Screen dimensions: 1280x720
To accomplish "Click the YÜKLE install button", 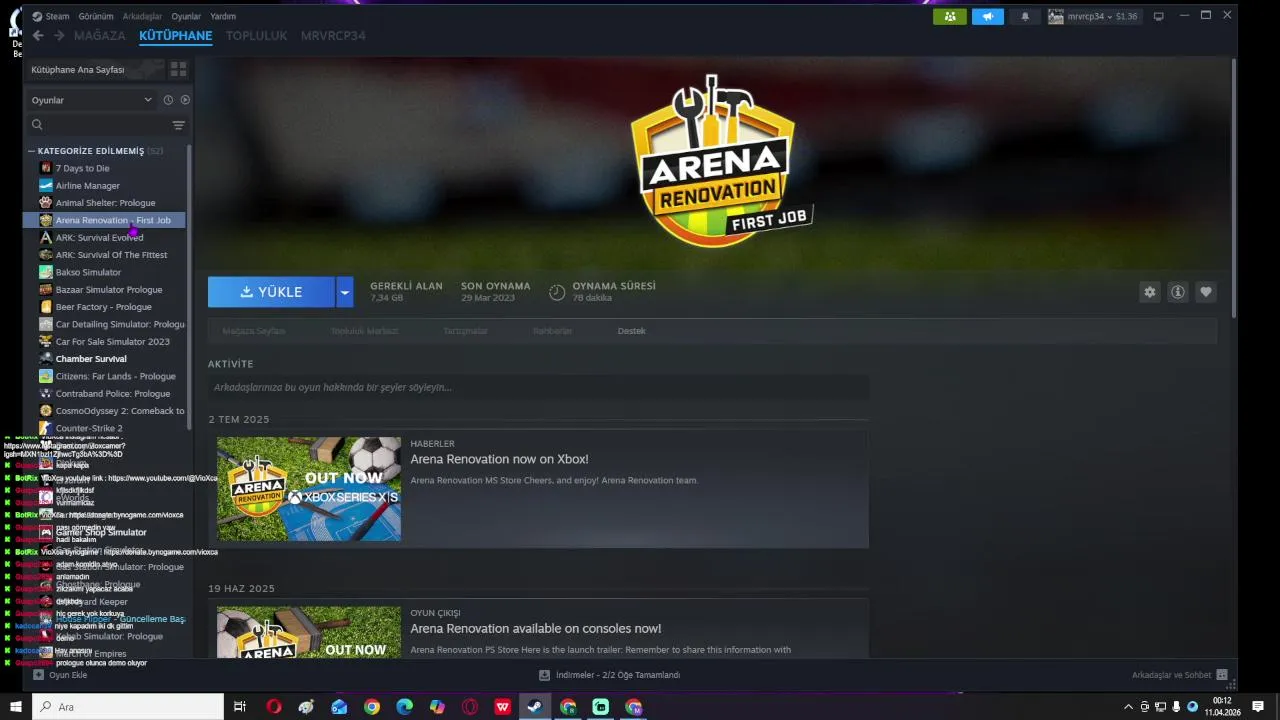I will pos(271,292).
